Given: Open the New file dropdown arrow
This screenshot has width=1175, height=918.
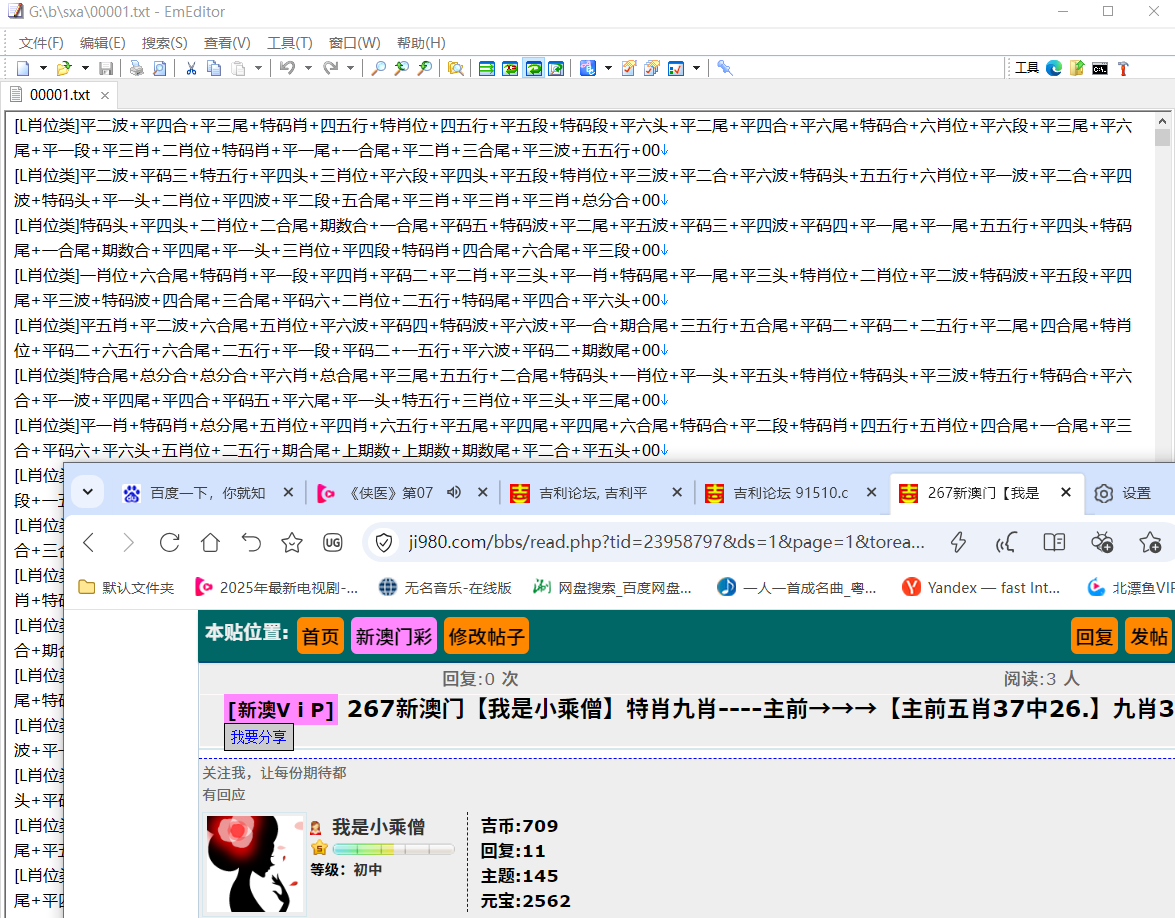Looking at the screenshot, I should point(43,68).
